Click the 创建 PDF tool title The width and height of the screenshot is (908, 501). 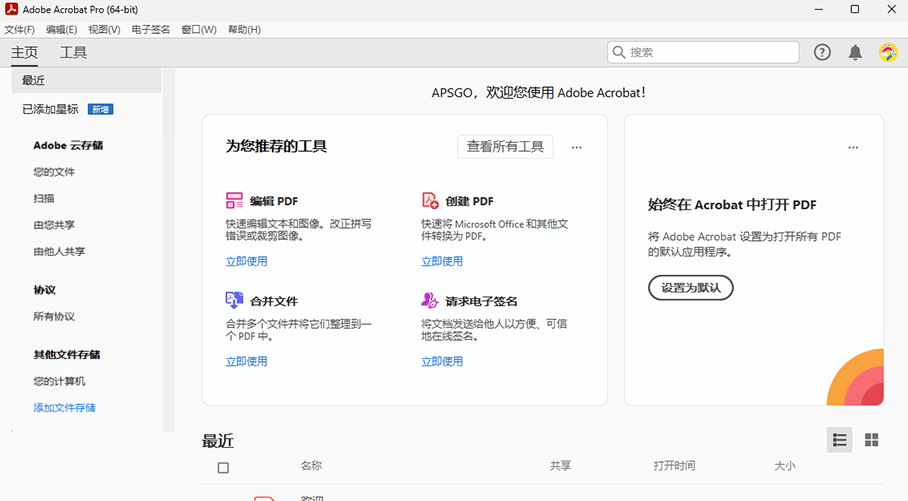470,201
